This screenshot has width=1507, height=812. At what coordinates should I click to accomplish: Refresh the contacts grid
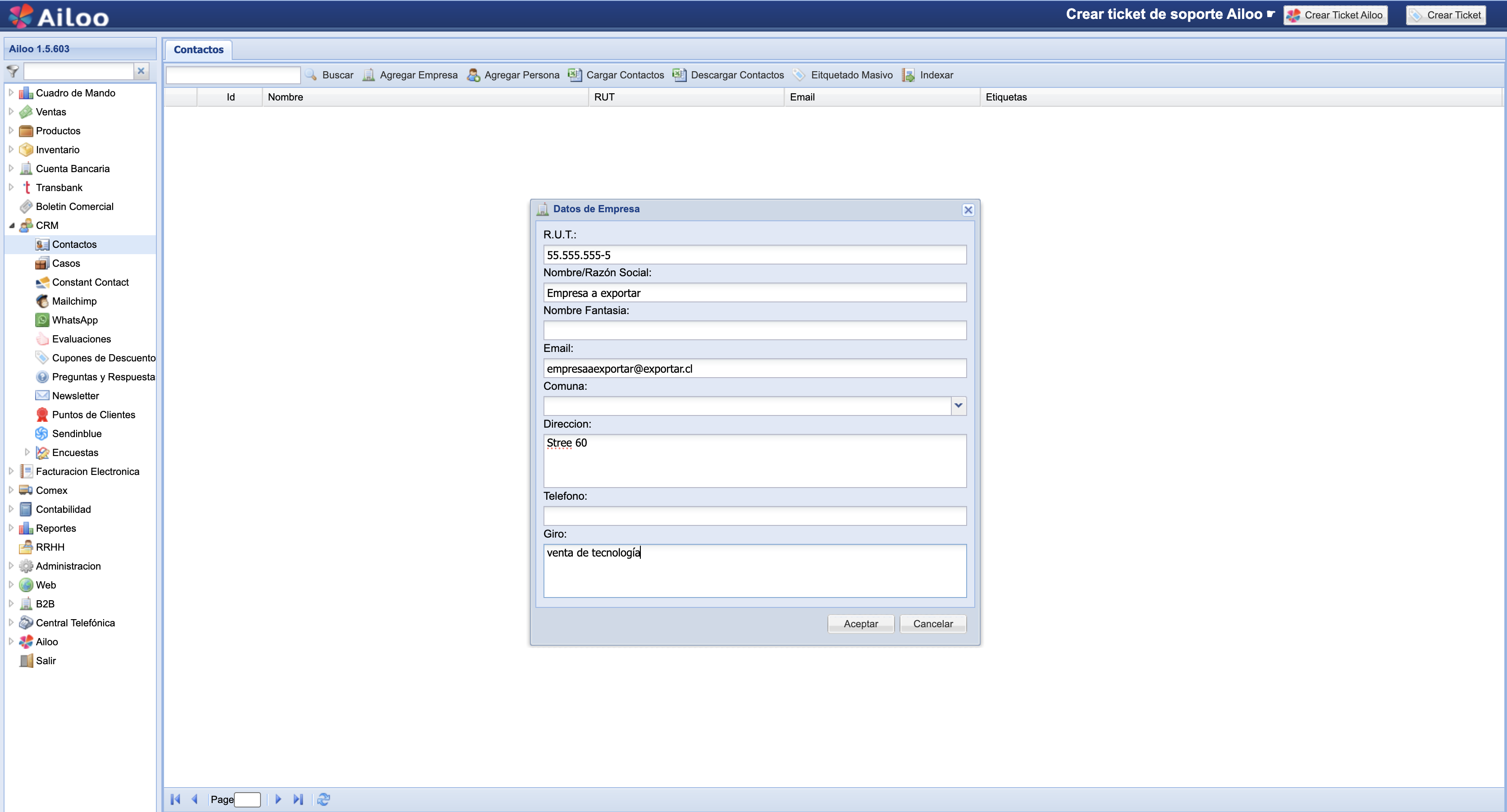tap(324, 799)
